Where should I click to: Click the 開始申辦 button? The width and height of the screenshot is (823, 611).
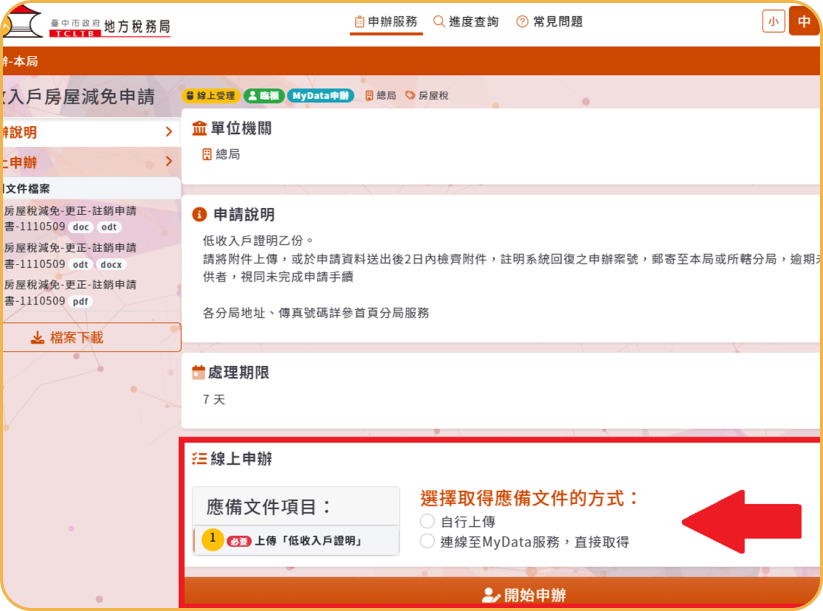coord(524,595)
